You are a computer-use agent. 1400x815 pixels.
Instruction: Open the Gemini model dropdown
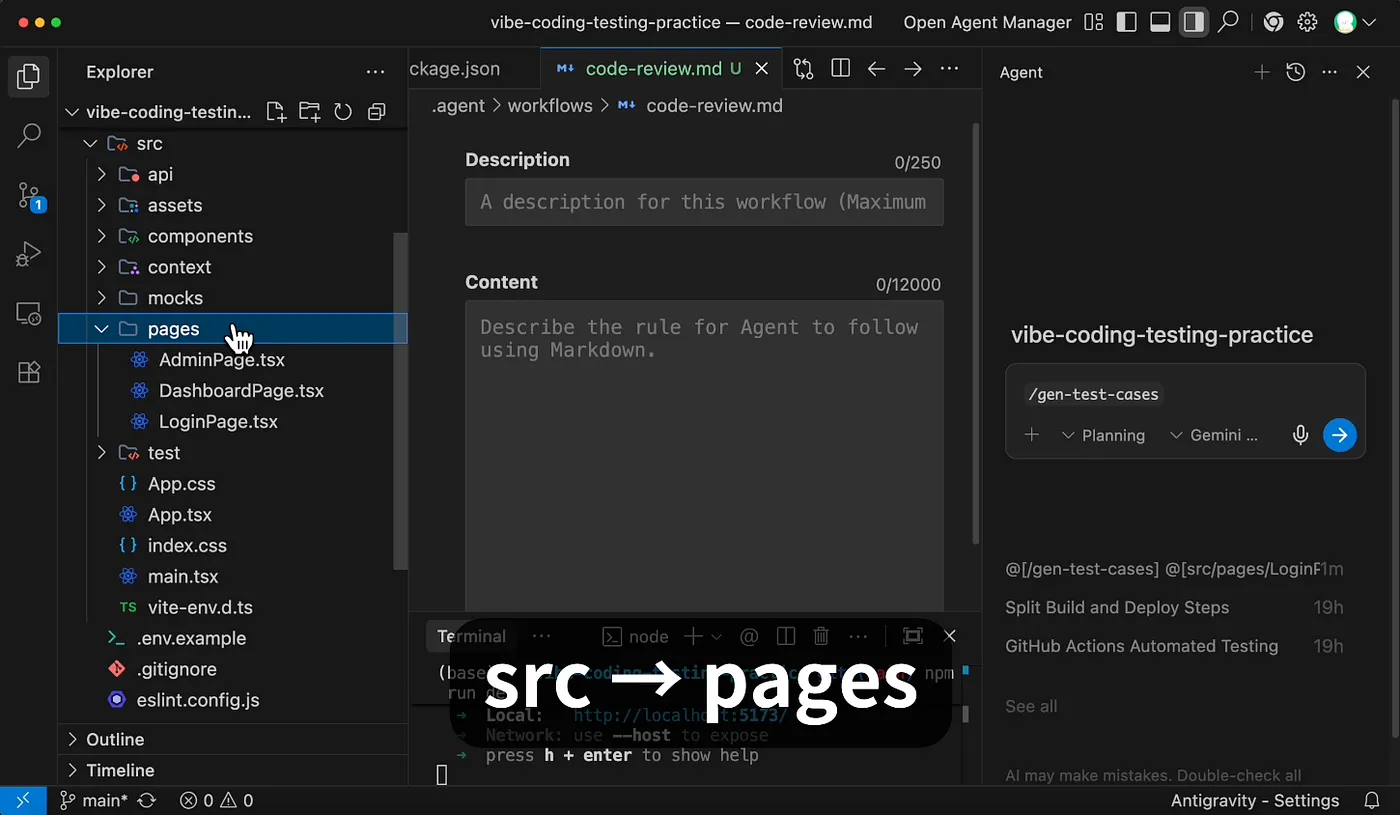pyautogui.click(x=1213, y=435)
